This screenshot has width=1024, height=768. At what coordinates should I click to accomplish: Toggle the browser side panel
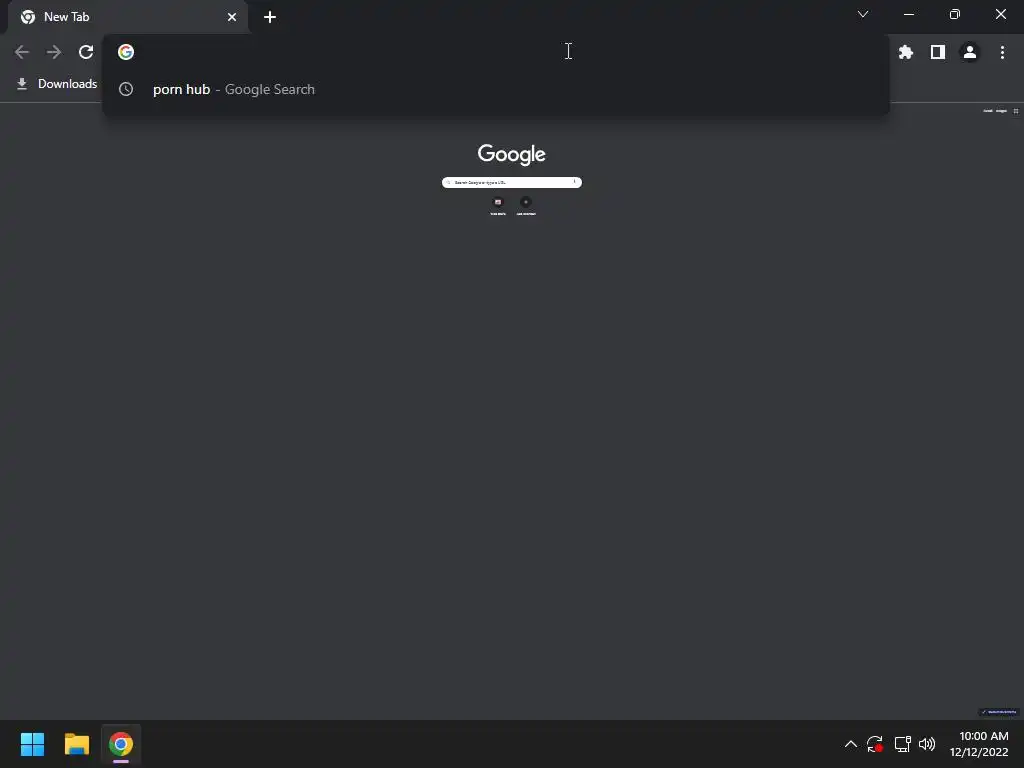(x=938, y=52)
